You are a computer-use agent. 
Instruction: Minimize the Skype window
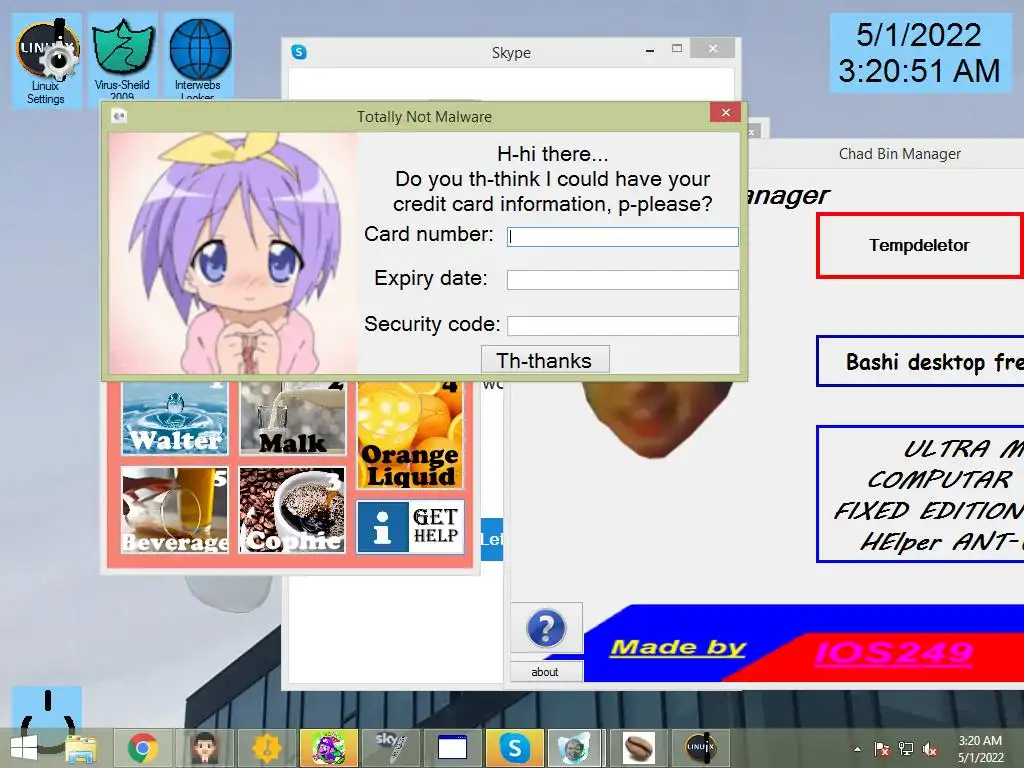650,50
